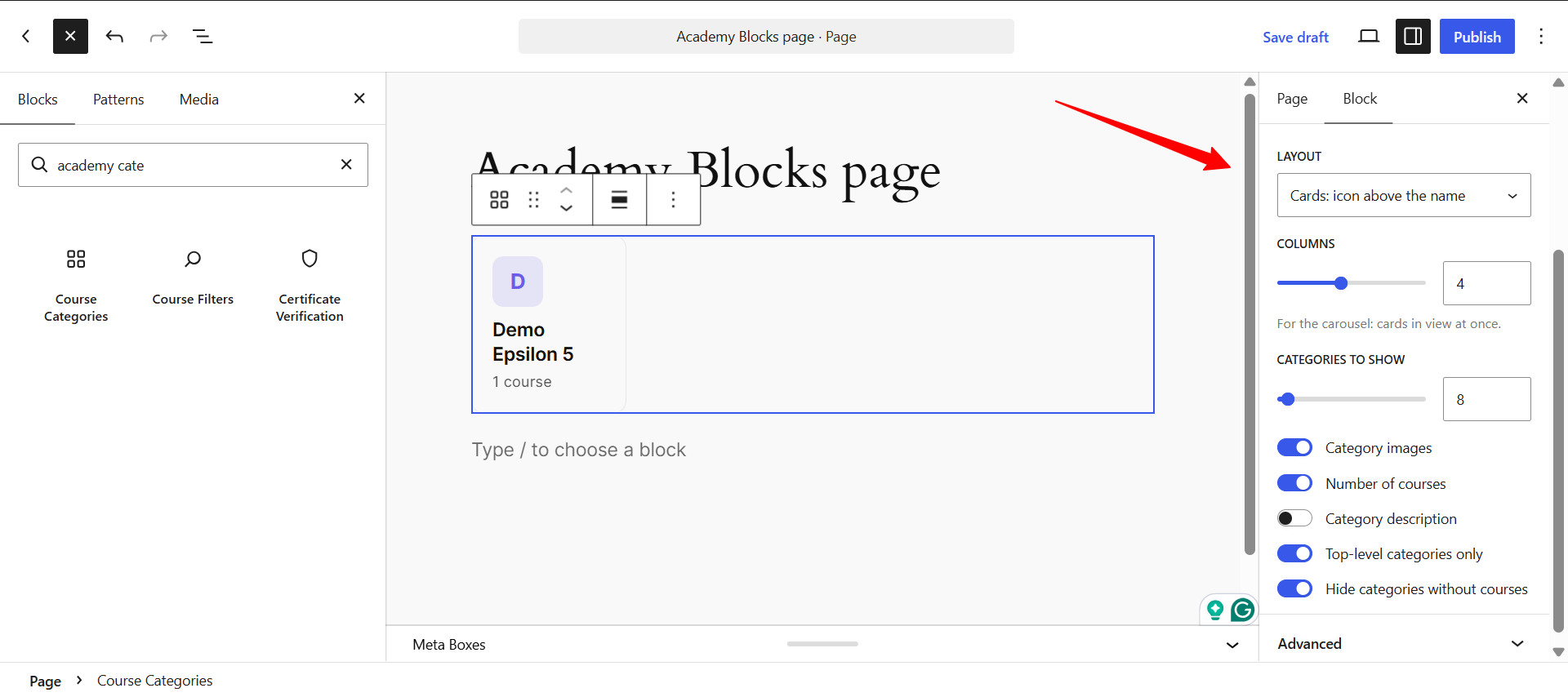Insert the Certificate Verification block
This screenshot has width=1568, height=697.
(310, 285)
